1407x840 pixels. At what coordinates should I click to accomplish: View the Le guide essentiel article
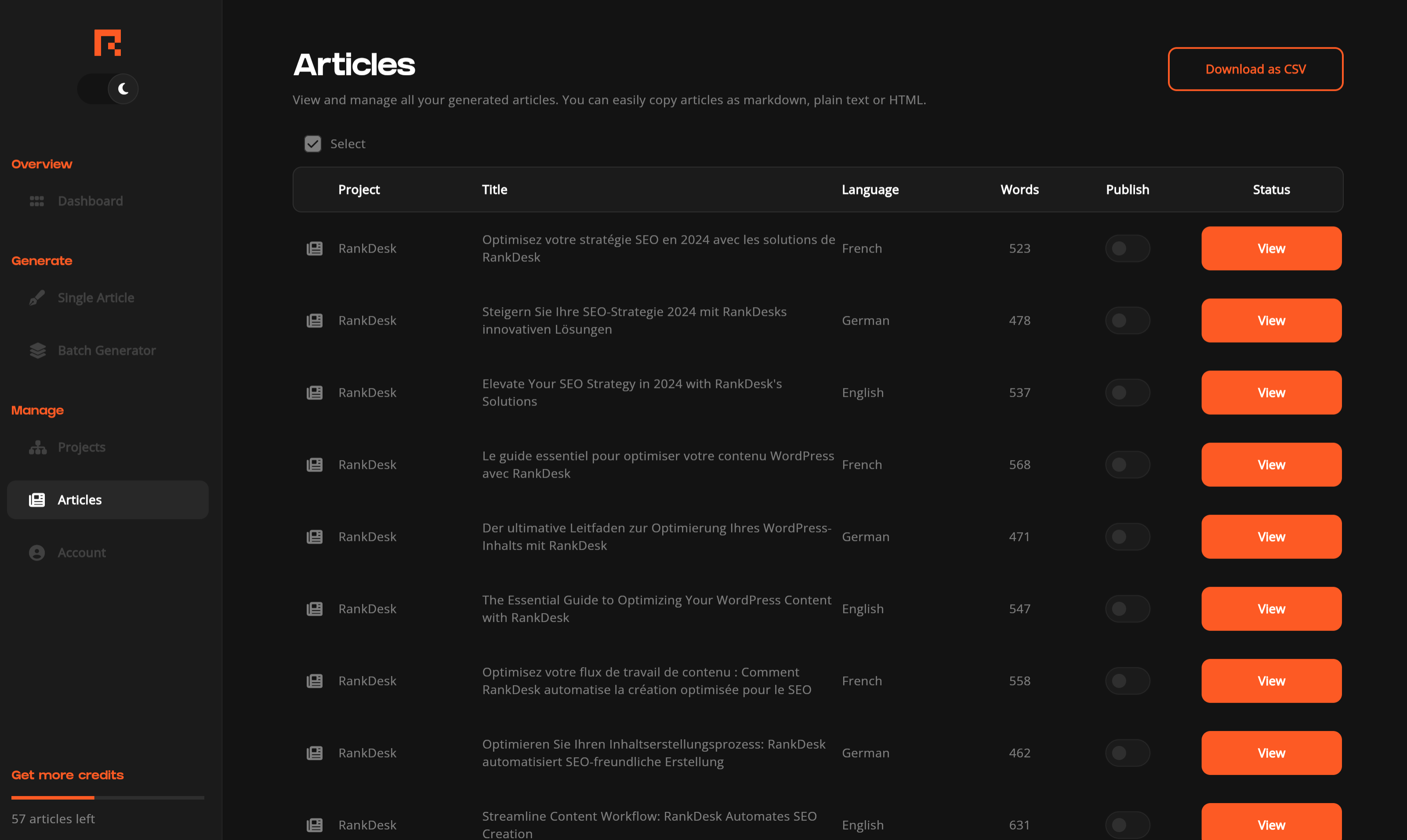coord(1271,465)
